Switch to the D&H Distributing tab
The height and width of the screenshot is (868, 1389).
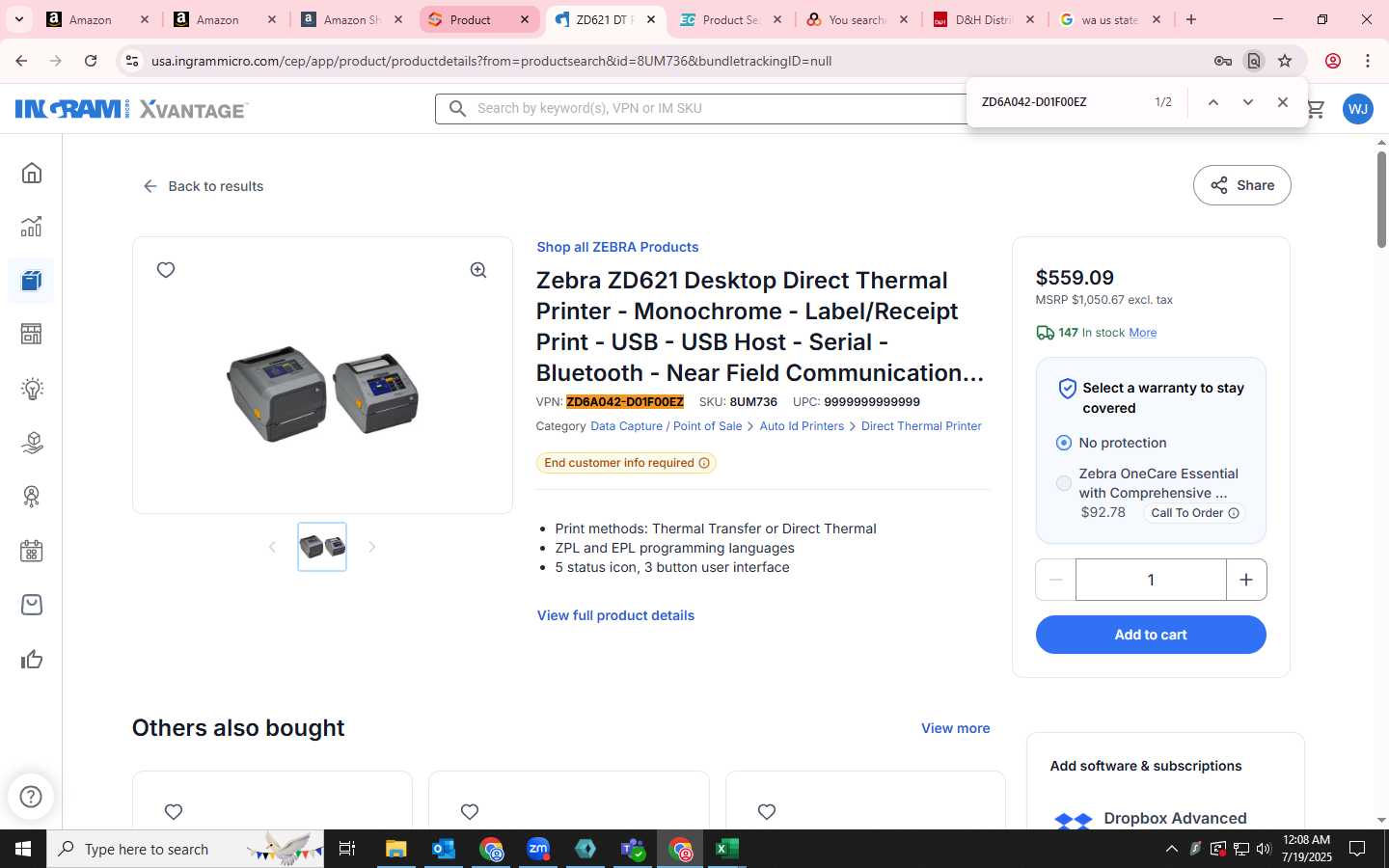point(982,19)
